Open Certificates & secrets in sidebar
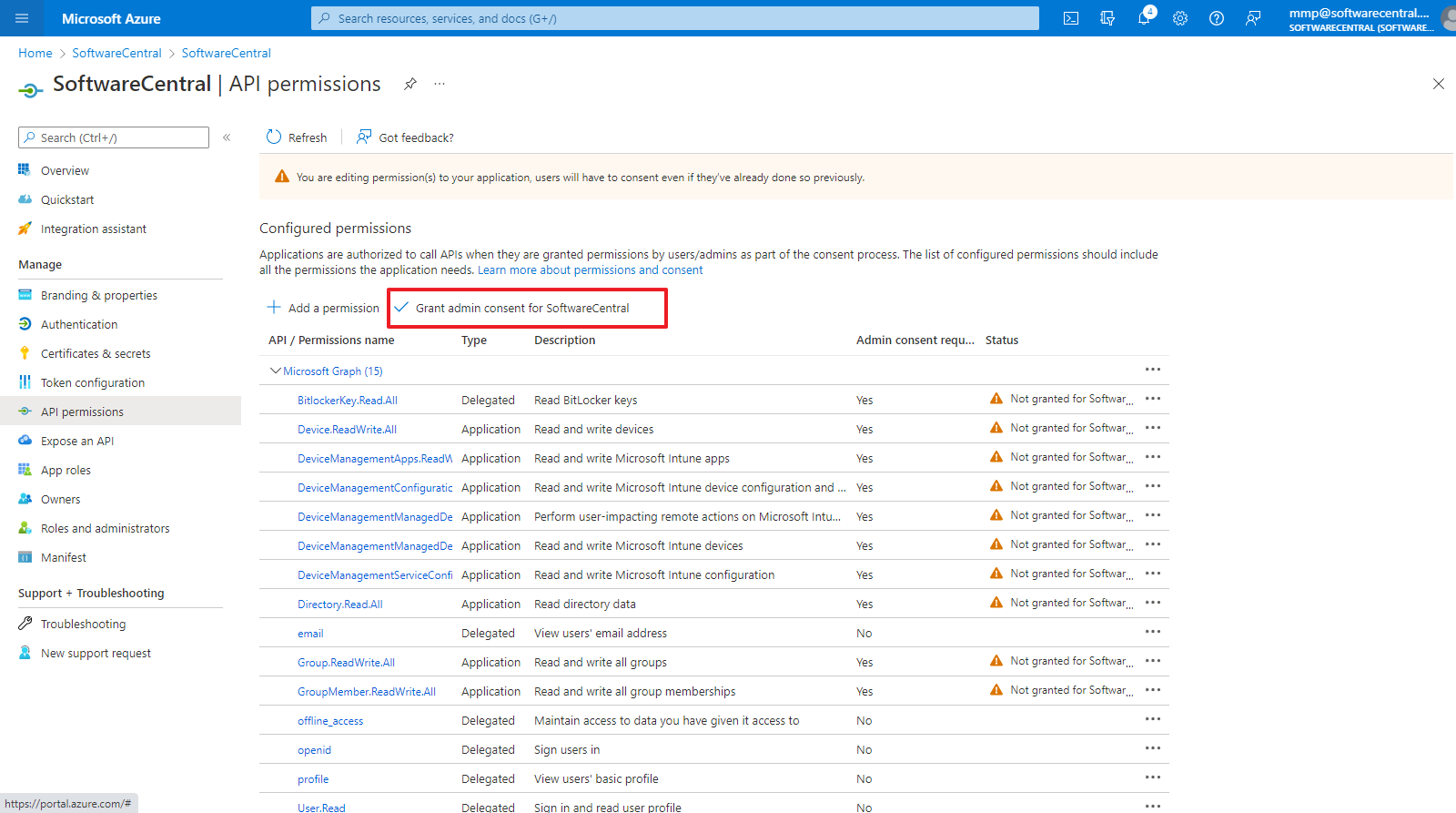The width and height of the screenshot is (1456, 813). click(96, 353)
